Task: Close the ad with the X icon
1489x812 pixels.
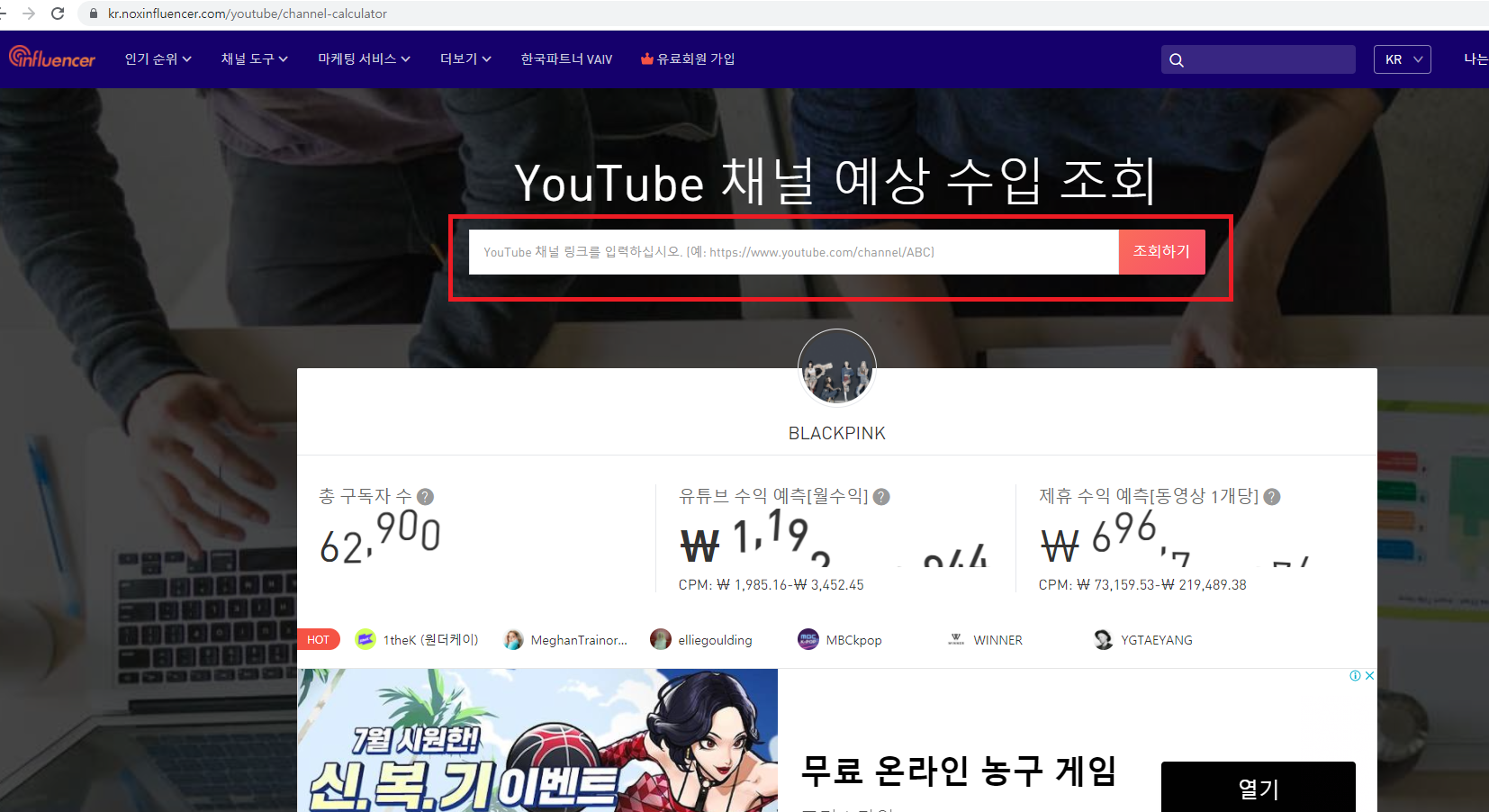Action: [x=1369, y=675]
